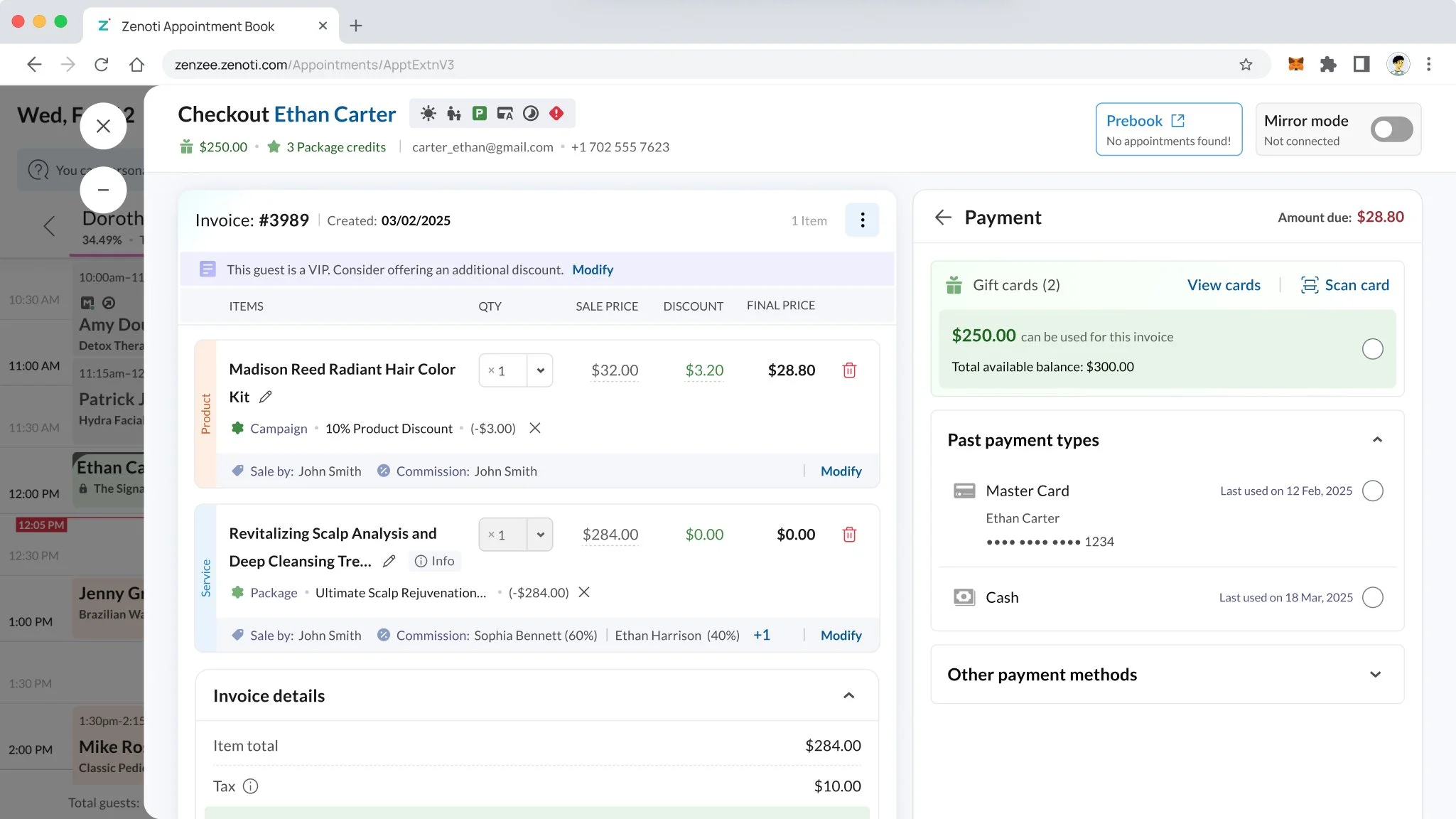Open the invoice three-dot options menu
Image resolution: width=1456 pixels, height=819 pixels.
point(862,220)
